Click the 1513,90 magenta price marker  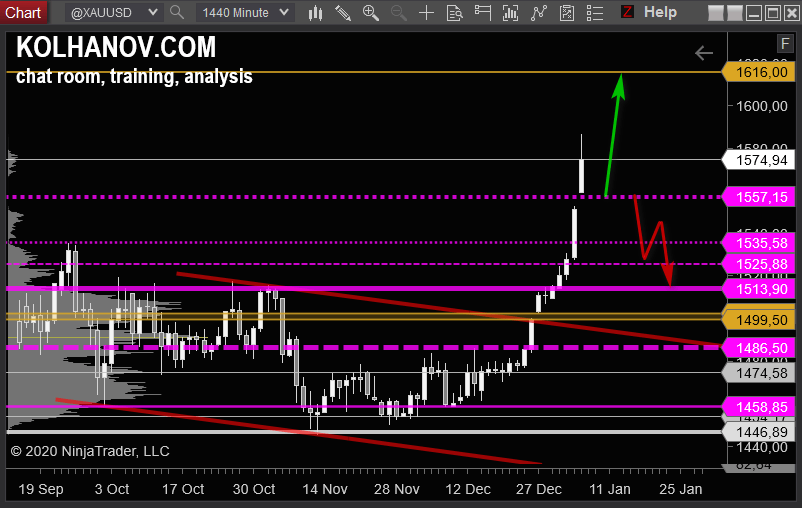click(x=757, y=289)
